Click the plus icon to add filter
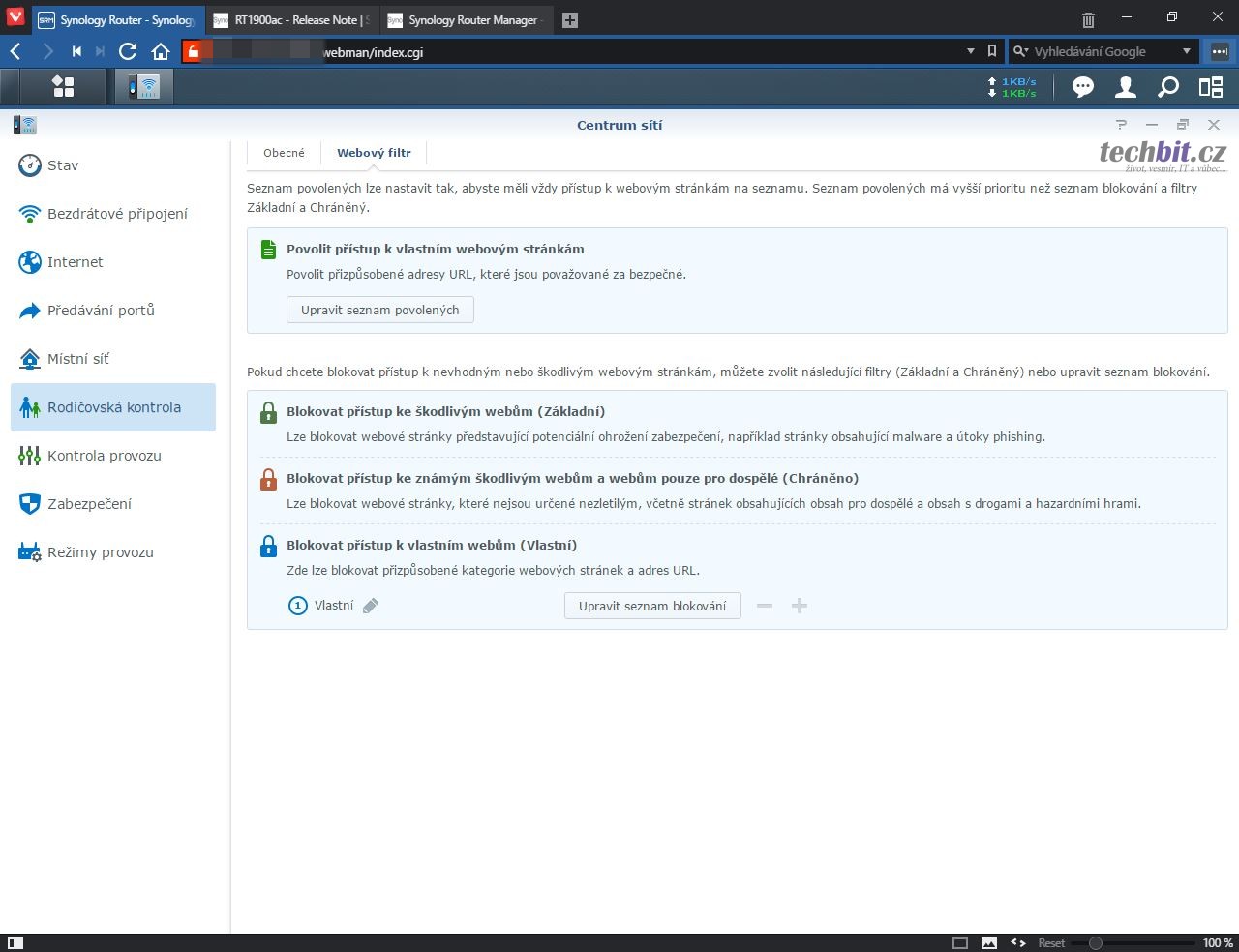Image resolution: width=1239 pixels, height=952 pixels. tap(800, 606)
